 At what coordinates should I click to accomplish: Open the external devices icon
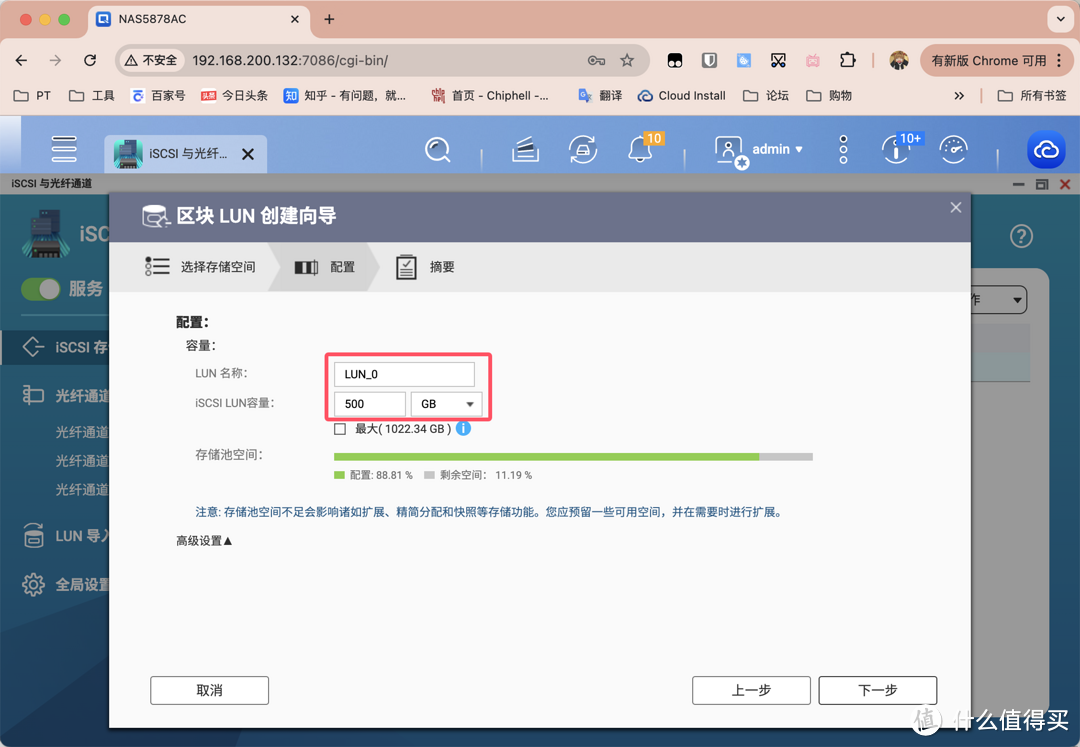click(583, 149)
